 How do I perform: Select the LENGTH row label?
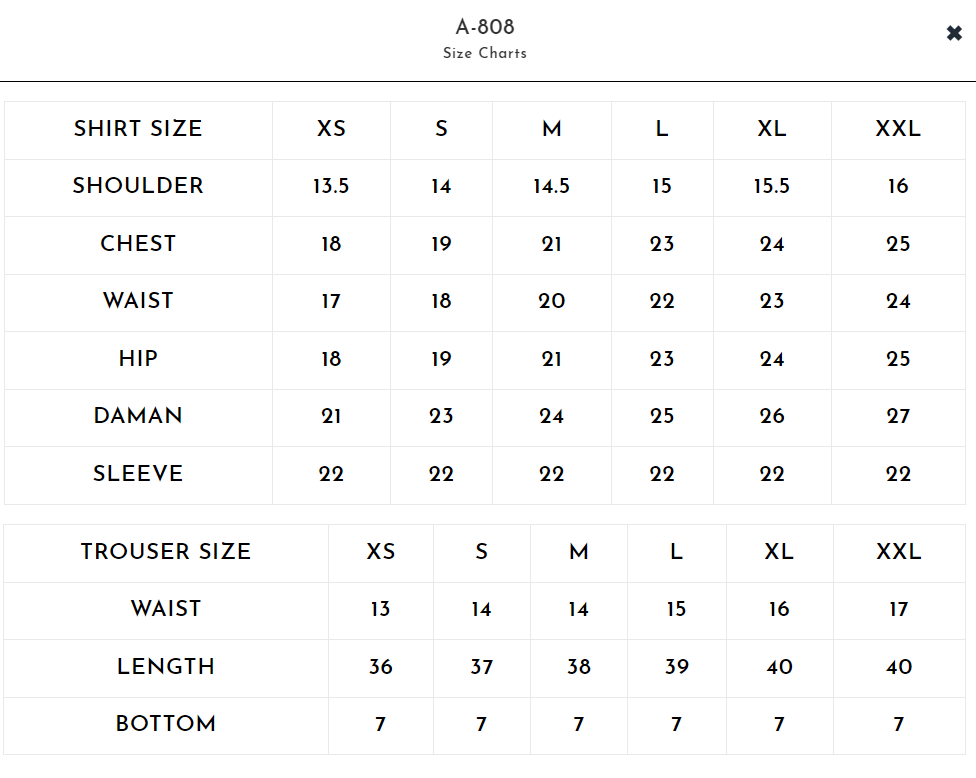click(x=166, y=667)
